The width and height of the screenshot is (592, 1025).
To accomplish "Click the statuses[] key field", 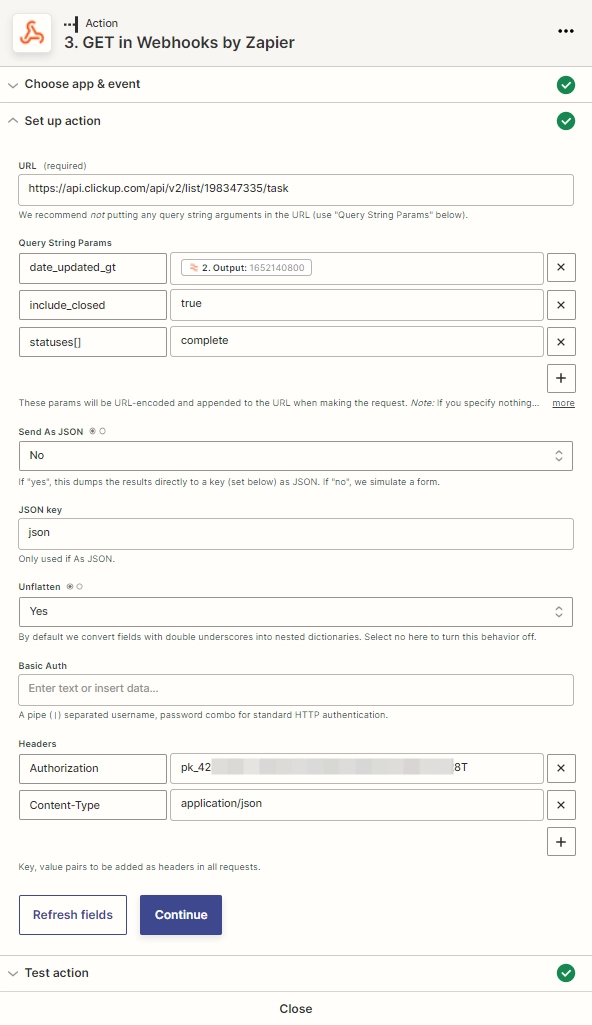I will (x=93, y=342).
